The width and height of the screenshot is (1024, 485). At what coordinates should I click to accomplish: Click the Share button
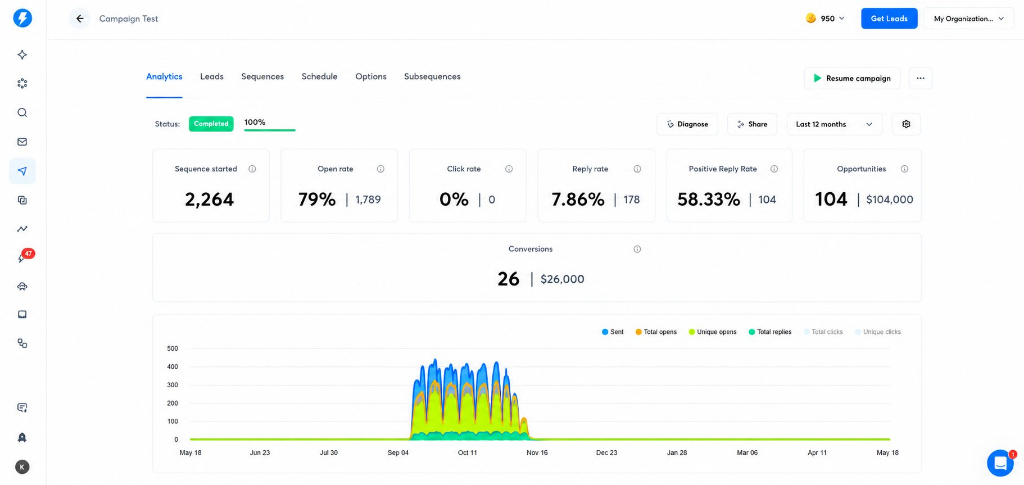pyautogui.click(x=752, y=124)
